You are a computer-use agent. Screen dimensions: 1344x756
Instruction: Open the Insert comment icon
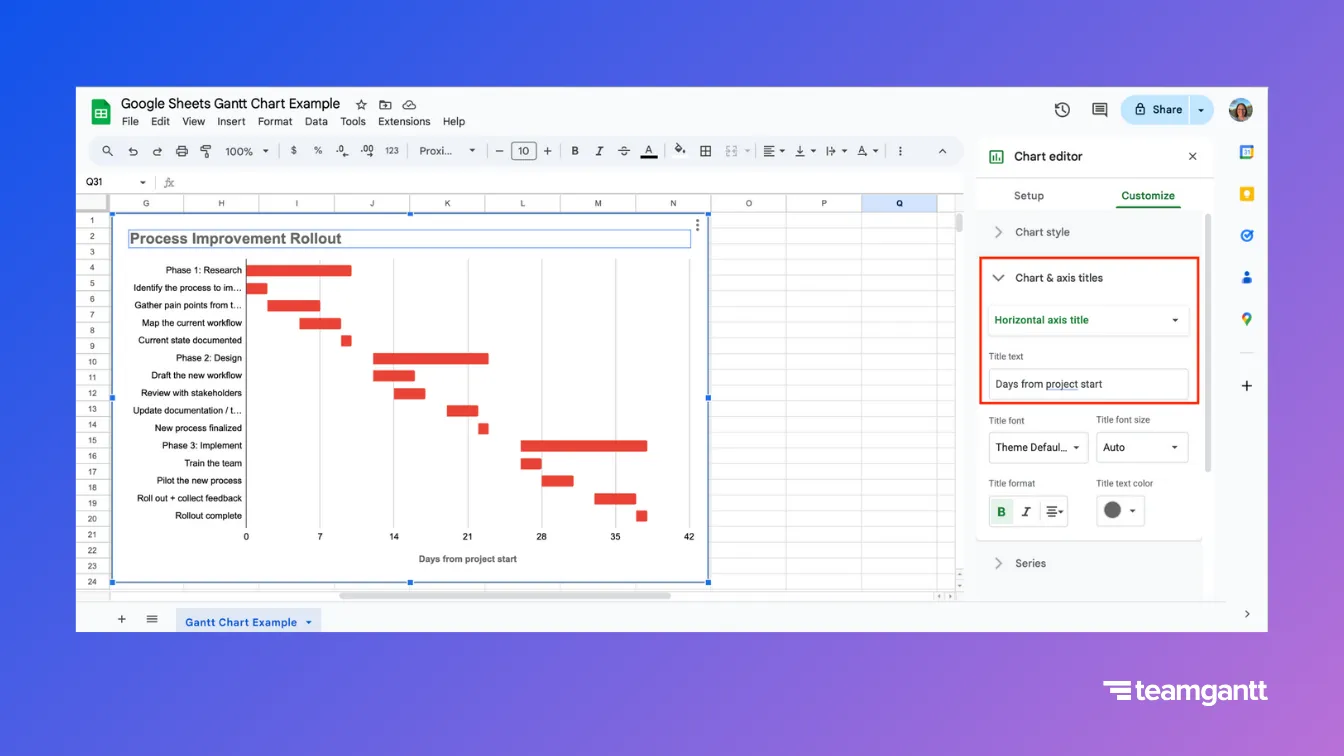pyautogui.click(x=1099, y=109)
